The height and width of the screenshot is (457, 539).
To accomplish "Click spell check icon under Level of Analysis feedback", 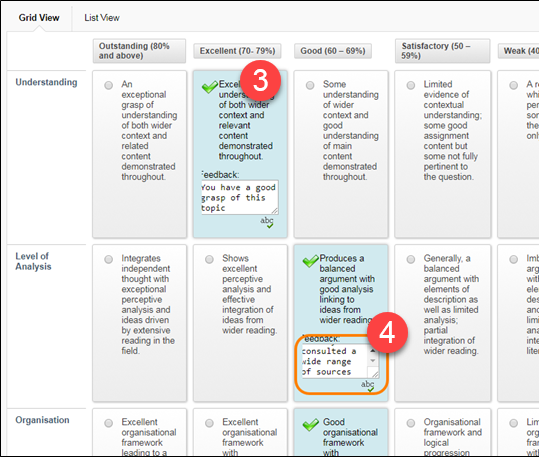I will click(367, 386).
